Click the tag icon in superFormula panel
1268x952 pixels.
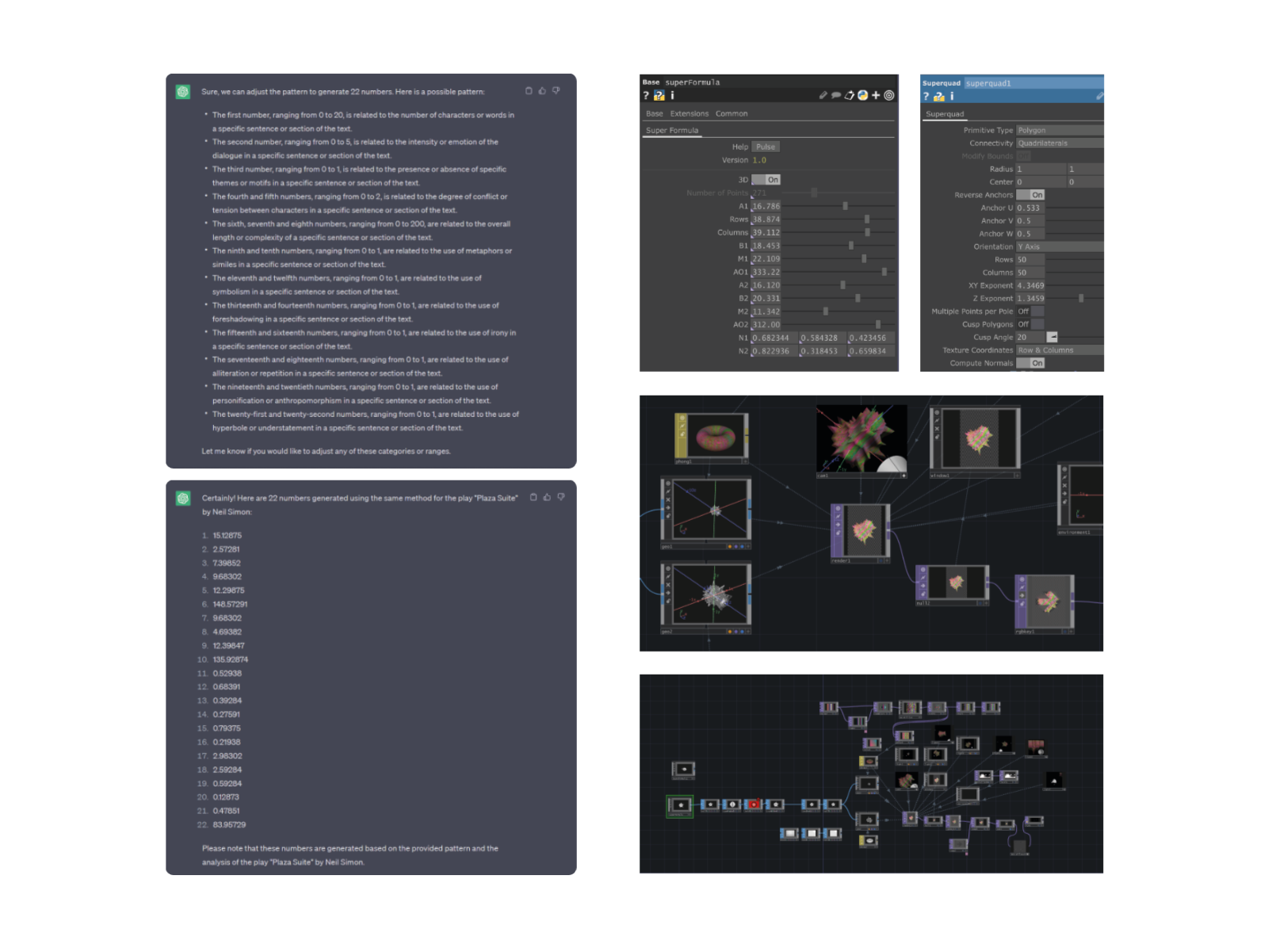pyautogui.click(x=849, y=95)
